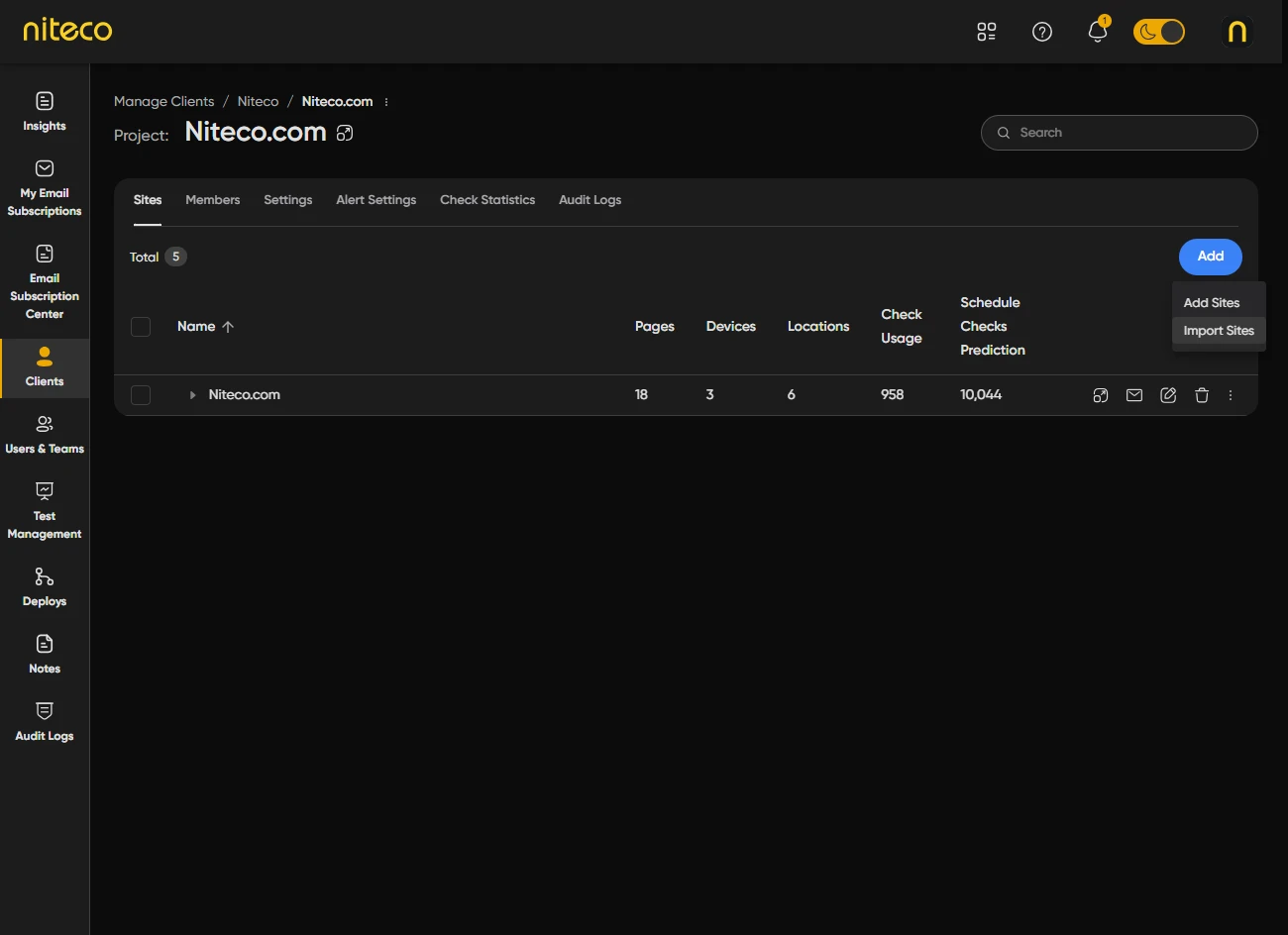Tick the Niteco.com row checkbox
1288x935 pixels.
tap(141, 395)
